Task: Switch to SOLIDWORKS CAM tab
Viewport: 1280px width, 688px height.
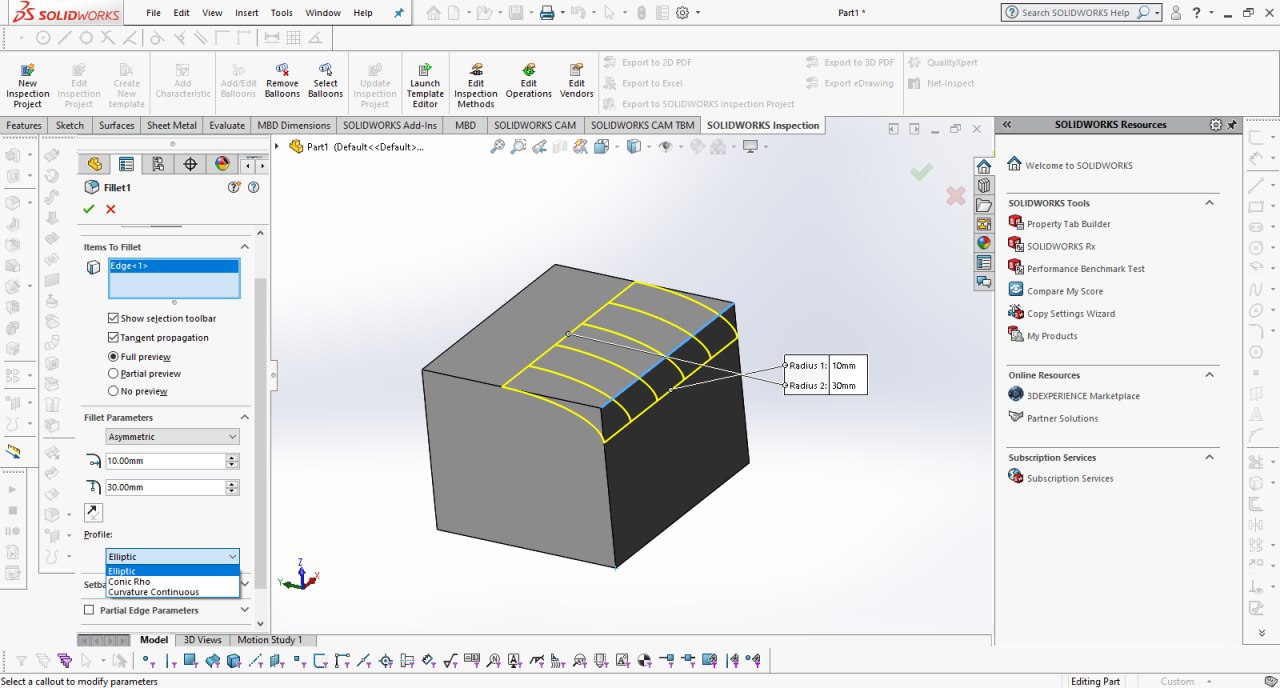Action: click(535, 125)
